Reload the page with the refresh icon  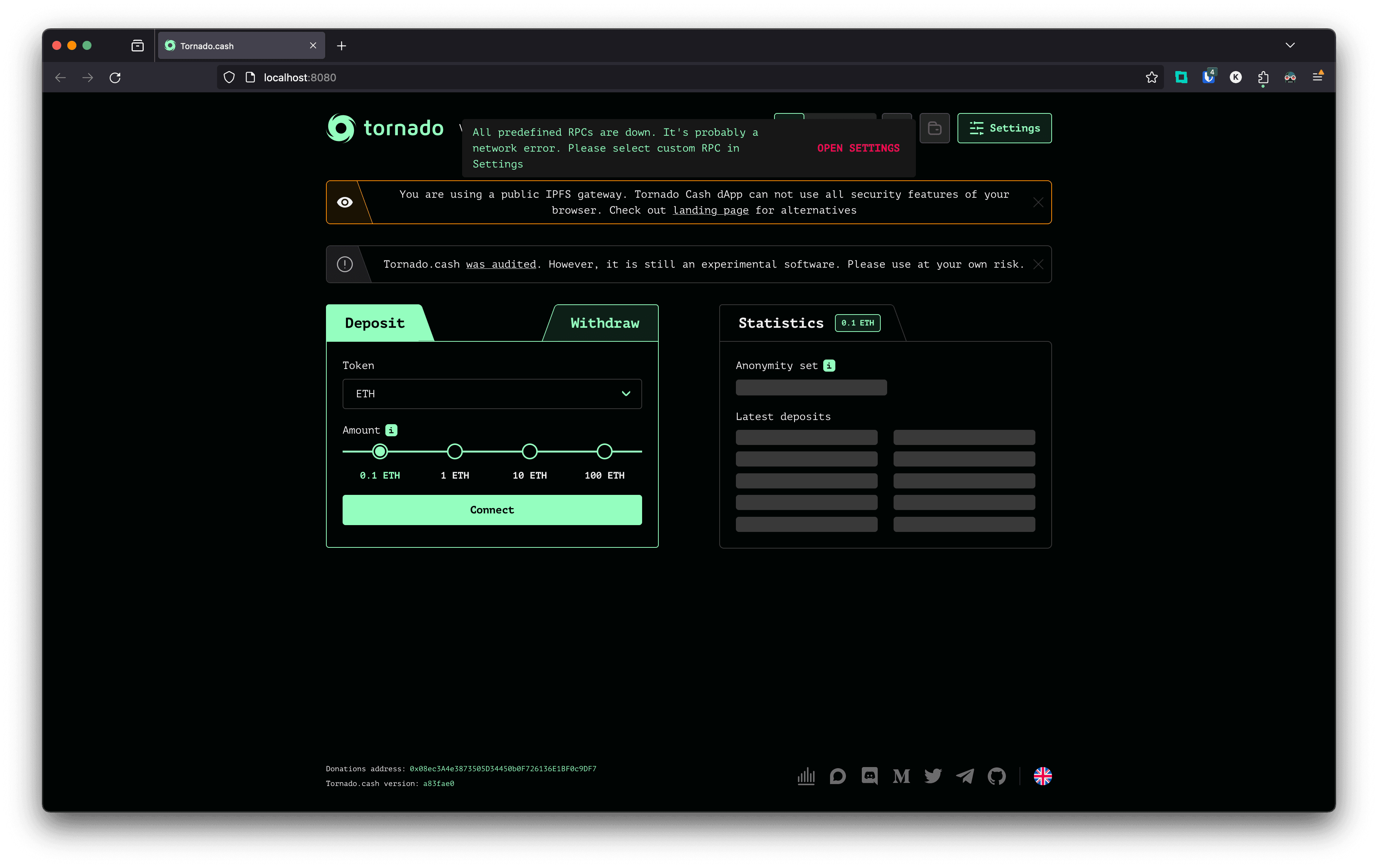pyautogui.click(x=115, y=77)
